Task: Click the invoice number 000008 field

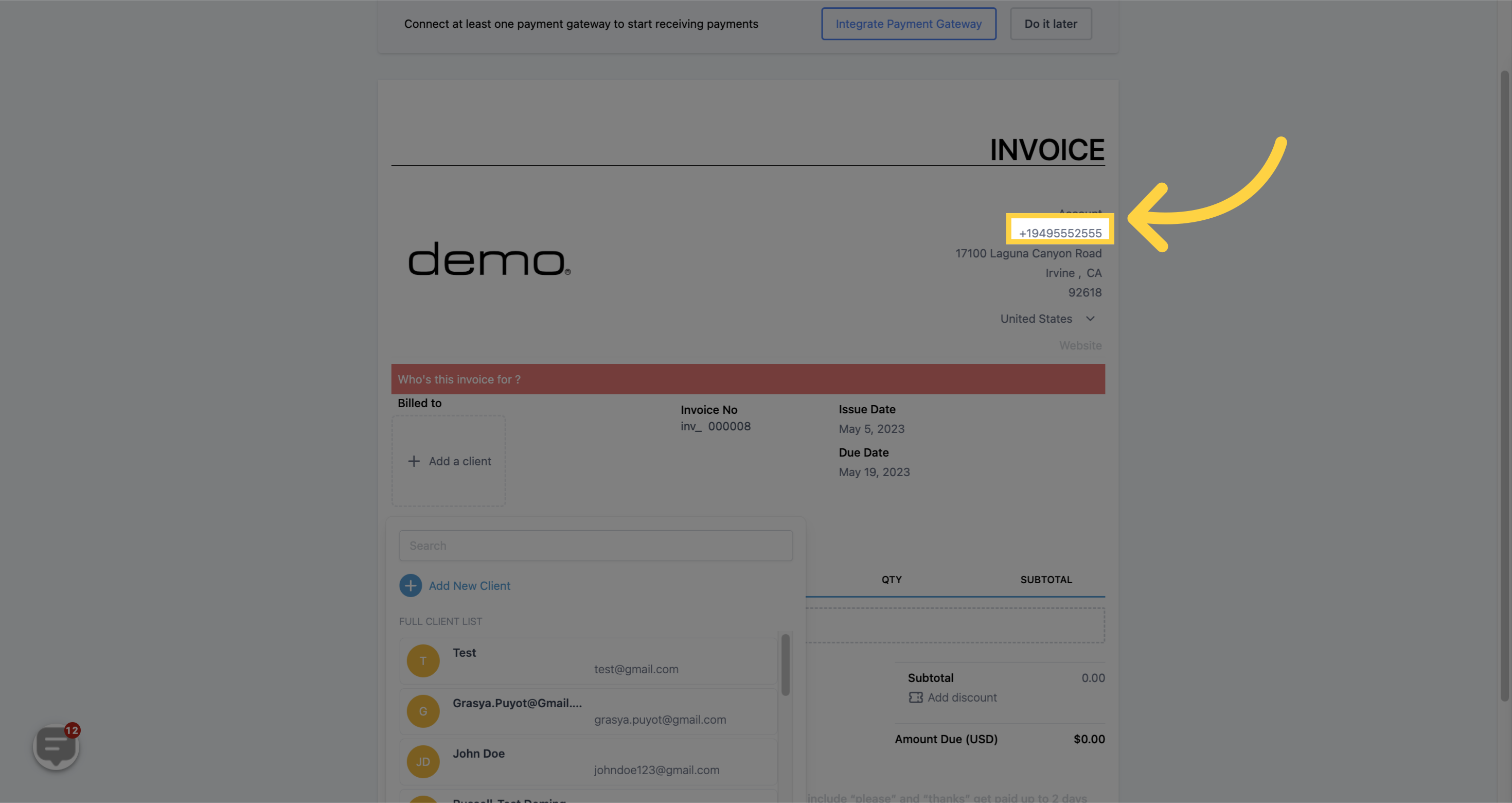Action: [x=728, y=427]
